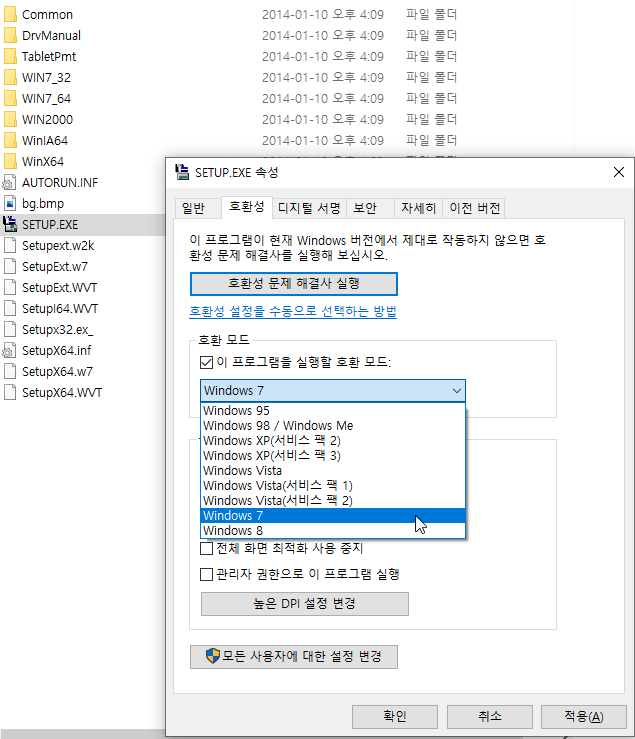
Task: Click the TabletPmt folder icon
Action: [x=10, y=57]
